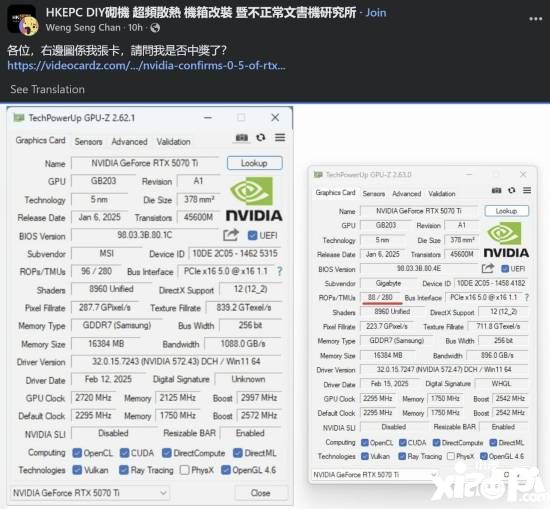Screen dimensions: 550x509
Task: Click the refresh icon in left GPU-Z window
Action: [x=261, y=138]
